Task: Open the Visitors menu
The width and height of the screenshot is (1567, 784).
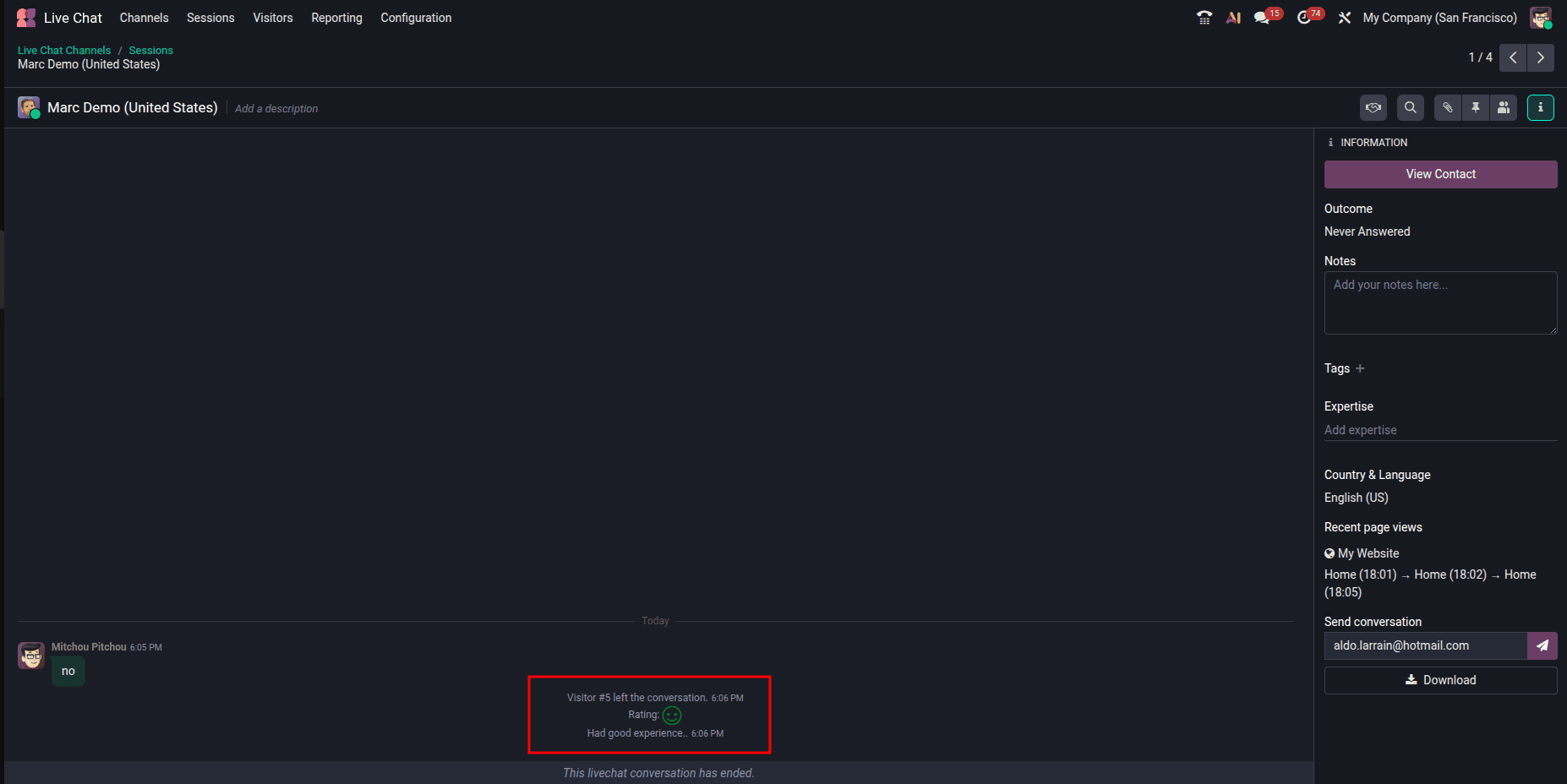Action: [x=273, y=18]
